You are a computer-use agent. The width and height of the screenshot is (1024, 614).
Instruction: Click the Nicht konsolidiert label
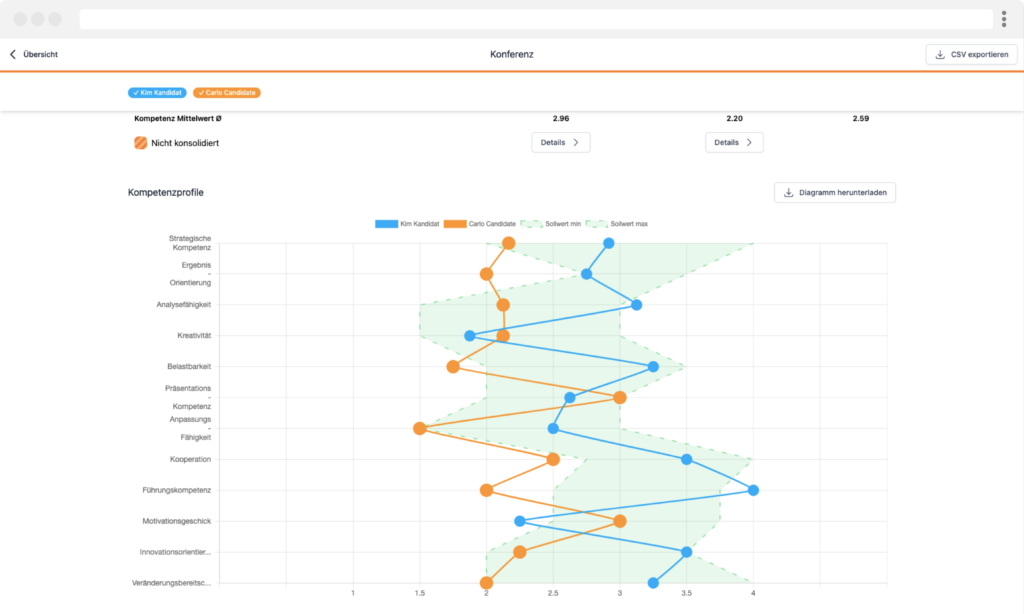(x=185, y=143)
